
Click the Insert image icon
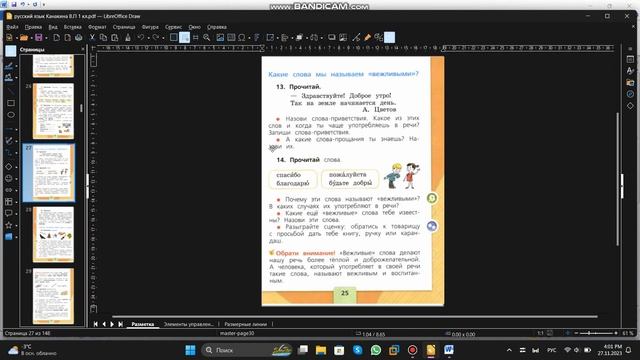(x=220, y=38)
